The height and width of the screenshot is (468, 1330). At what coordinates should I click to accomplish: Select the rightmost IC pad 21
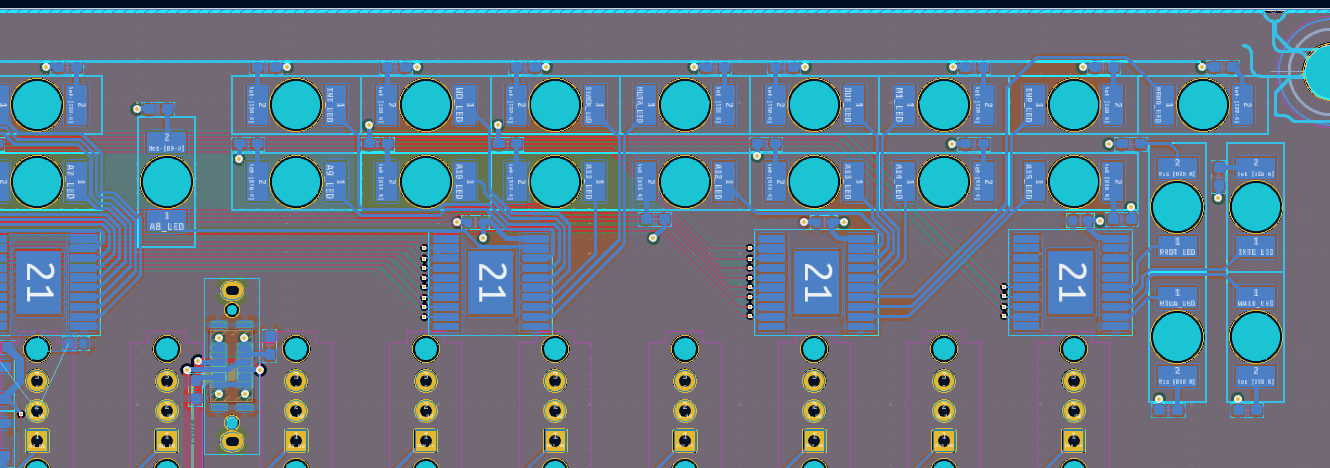(x=1070, y=282)
